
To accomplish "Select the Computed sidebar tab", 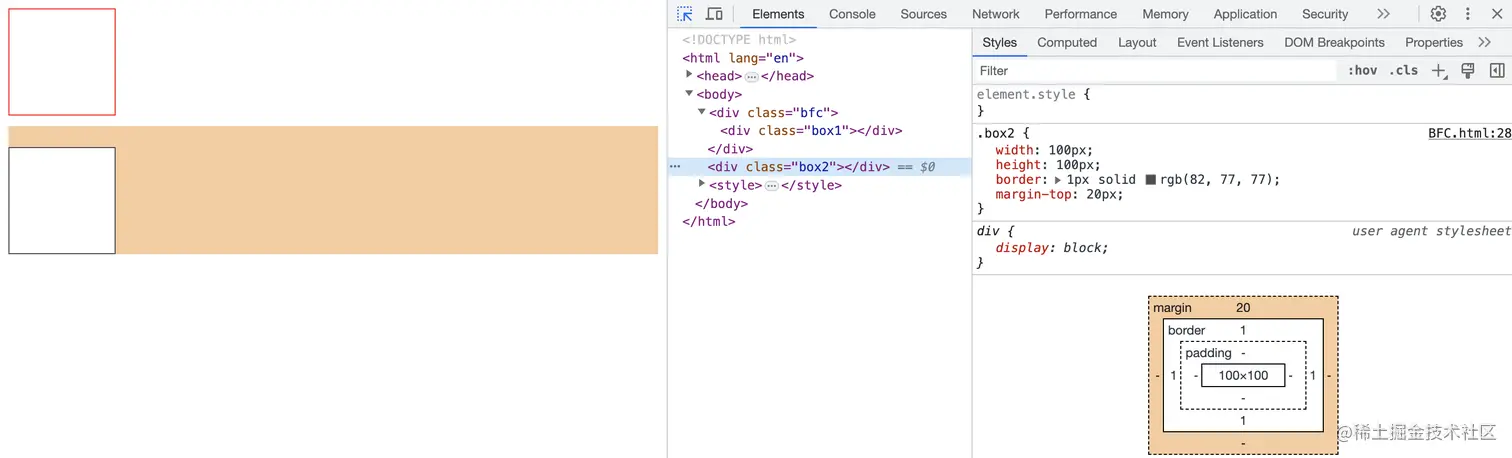I will pos(1067,42).
